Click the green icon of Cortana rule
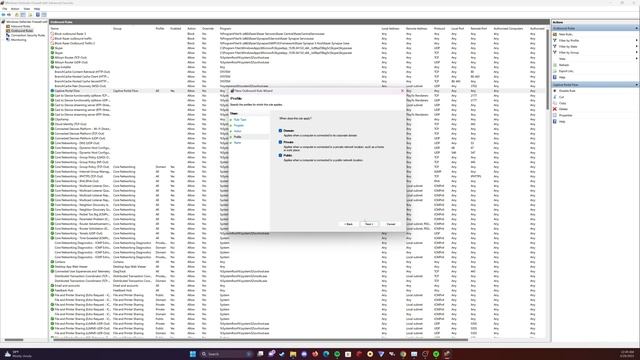The image size is (640, 360). 52,262
